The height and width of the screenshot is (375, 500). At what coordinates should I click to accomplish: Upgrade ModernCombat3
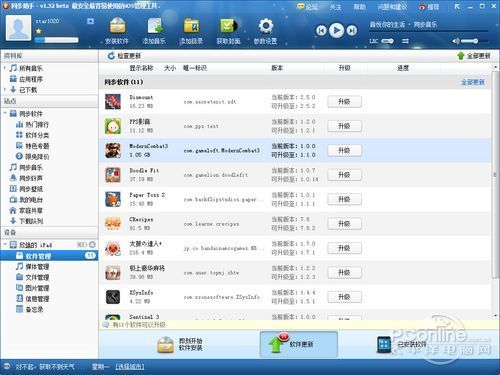[x=344, y=150]
